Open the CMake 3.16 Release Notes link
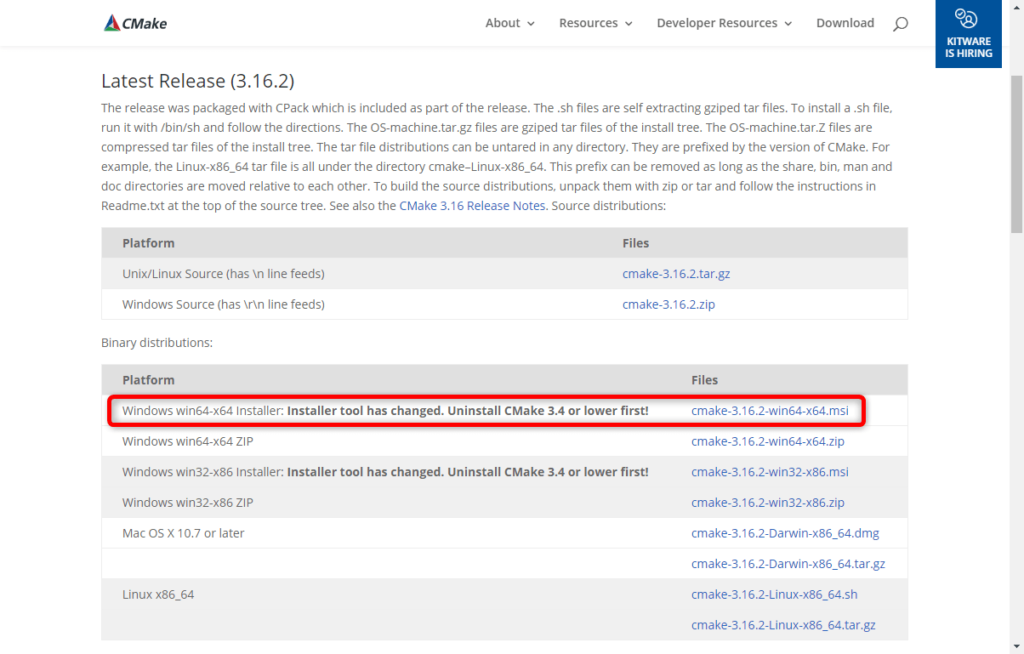 473,206
